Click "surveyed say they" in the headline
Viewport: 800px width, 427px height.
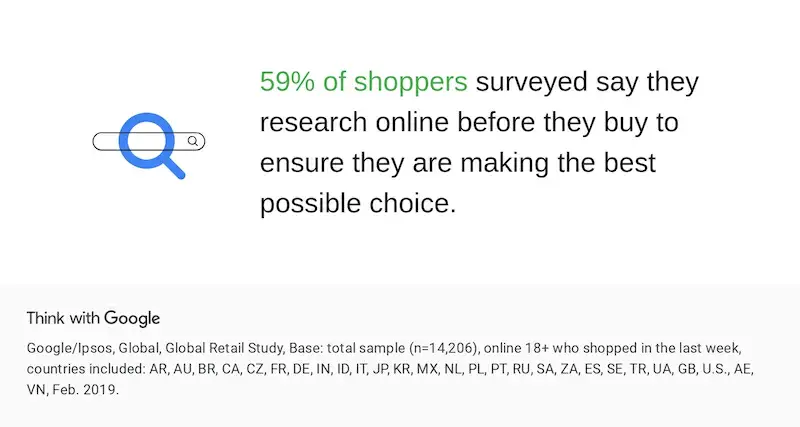click(587, 82)
